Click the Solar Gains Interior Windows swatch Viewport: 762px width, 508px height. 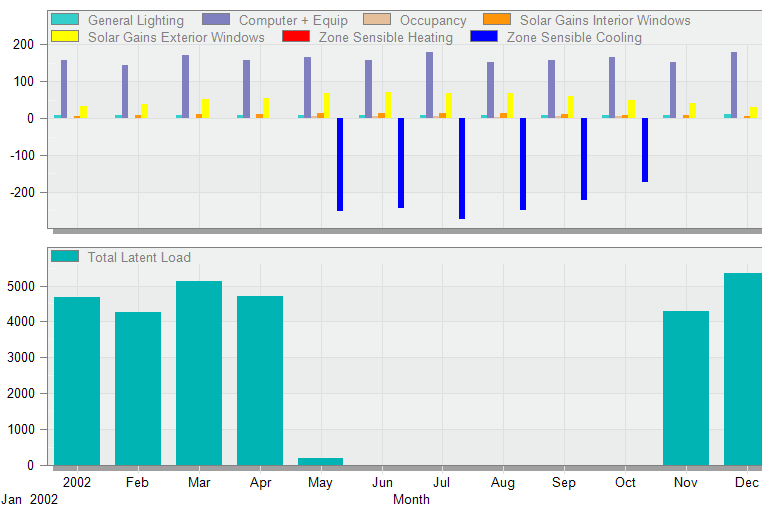click(497, 19)
